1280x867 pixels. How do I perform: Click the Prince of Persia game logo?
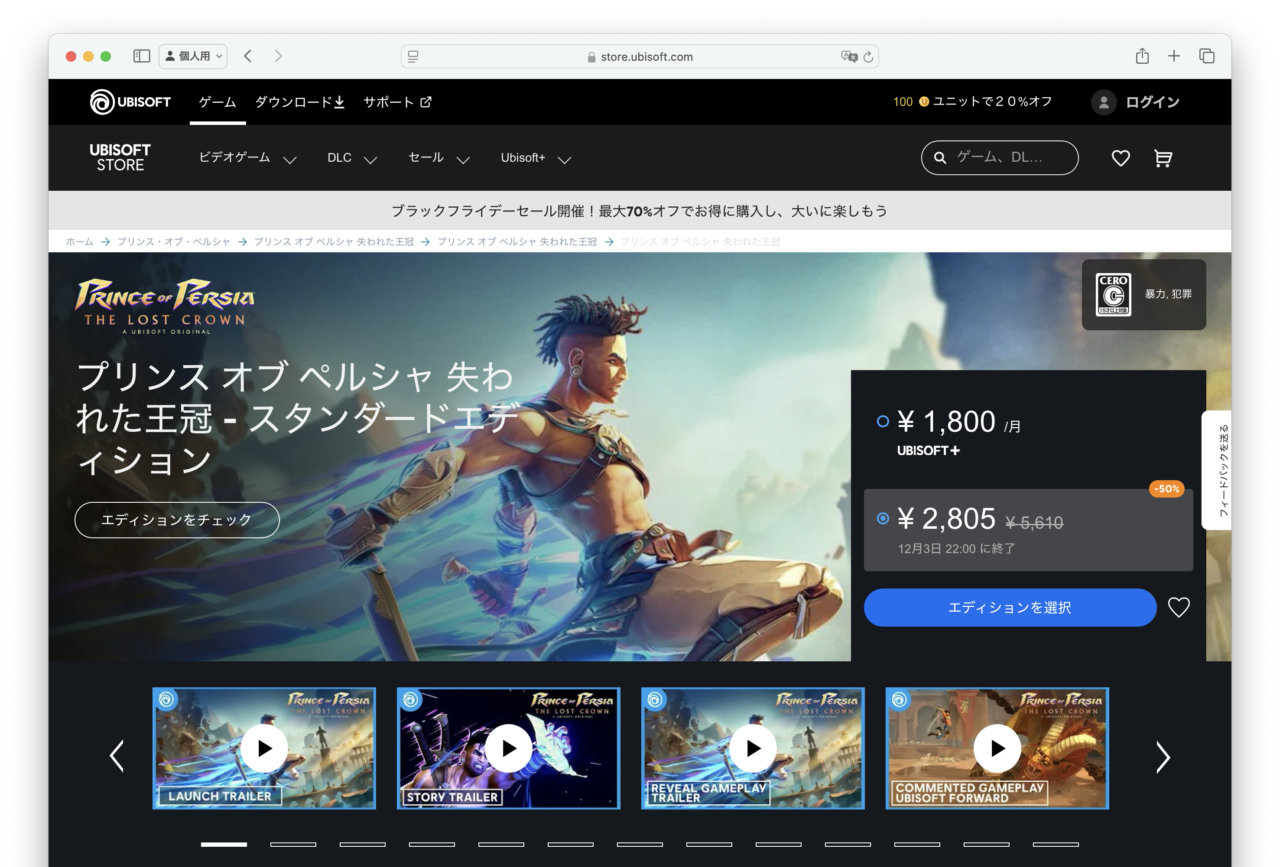165,304
